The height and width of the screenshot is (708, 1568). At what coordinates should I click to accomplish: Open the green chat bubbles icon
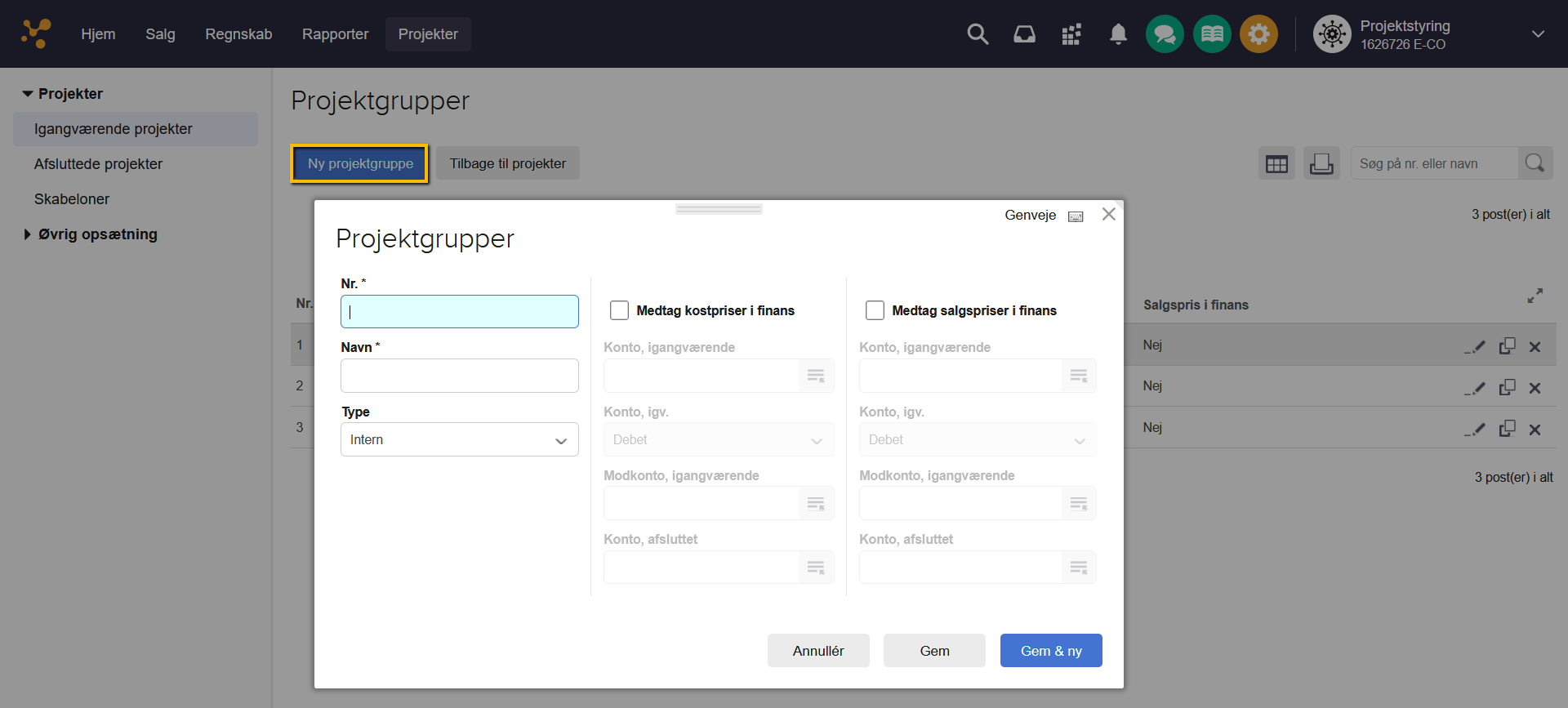pyautogui.click(x=1165, y=34)
